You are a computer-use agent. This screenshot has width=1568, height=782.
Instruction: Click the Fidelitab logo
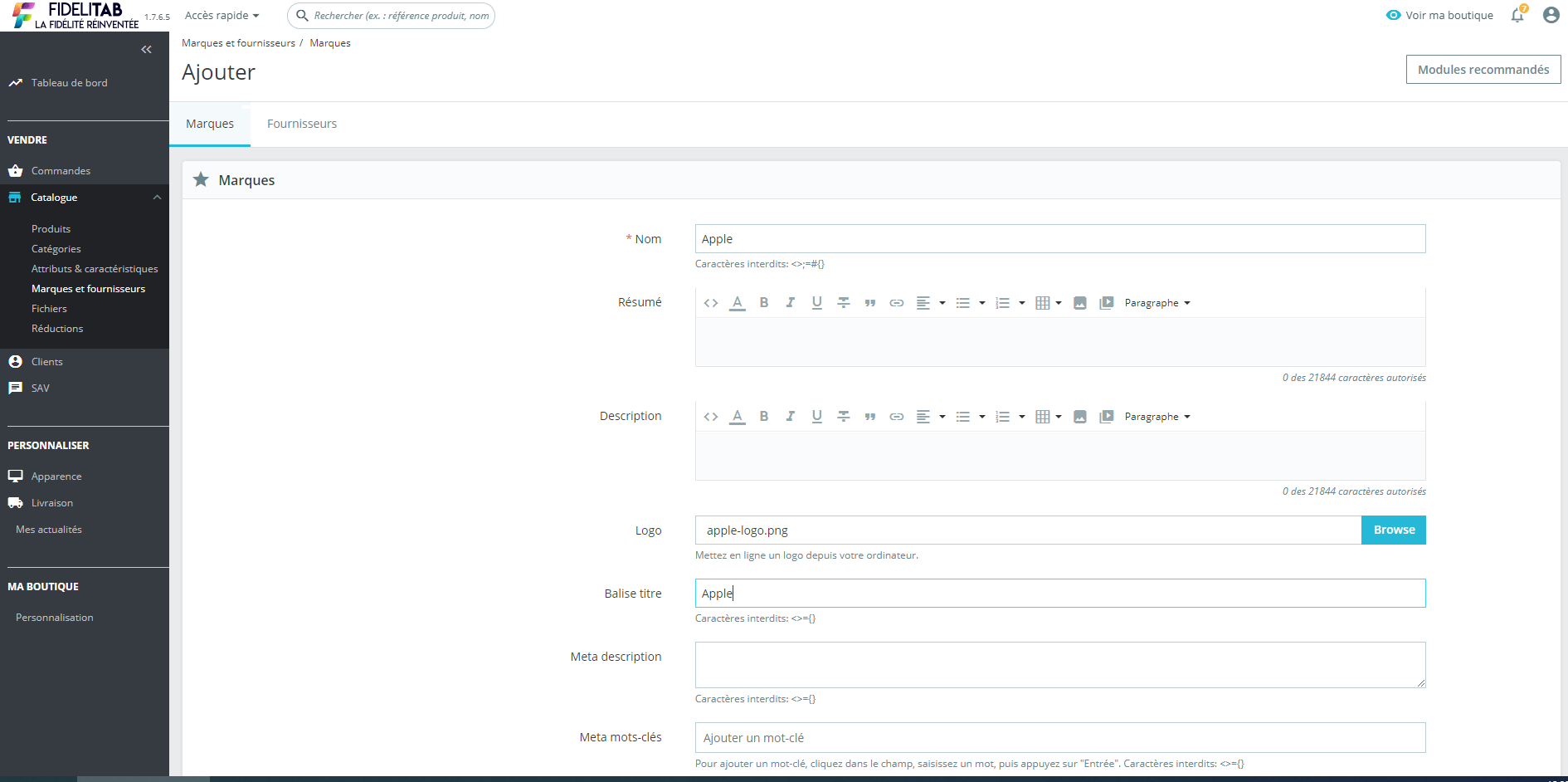click(x=75, y=15)
